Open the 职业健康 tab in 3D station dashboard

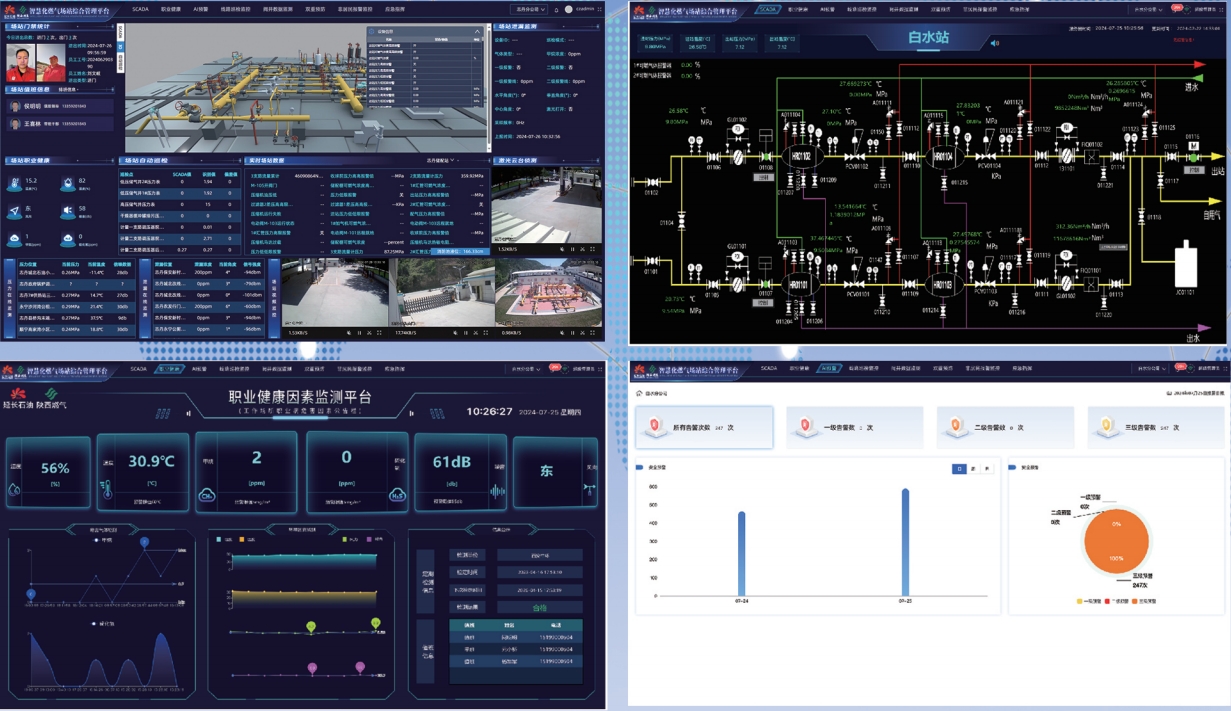(172, 9)
